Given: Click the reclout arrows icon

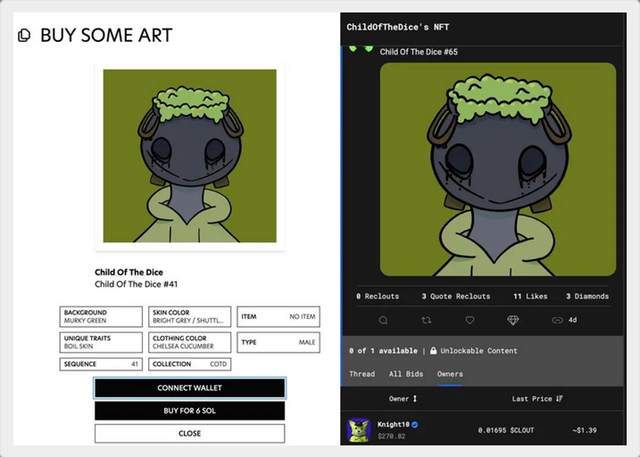Looking at the screenshot, I should [426, 320].
